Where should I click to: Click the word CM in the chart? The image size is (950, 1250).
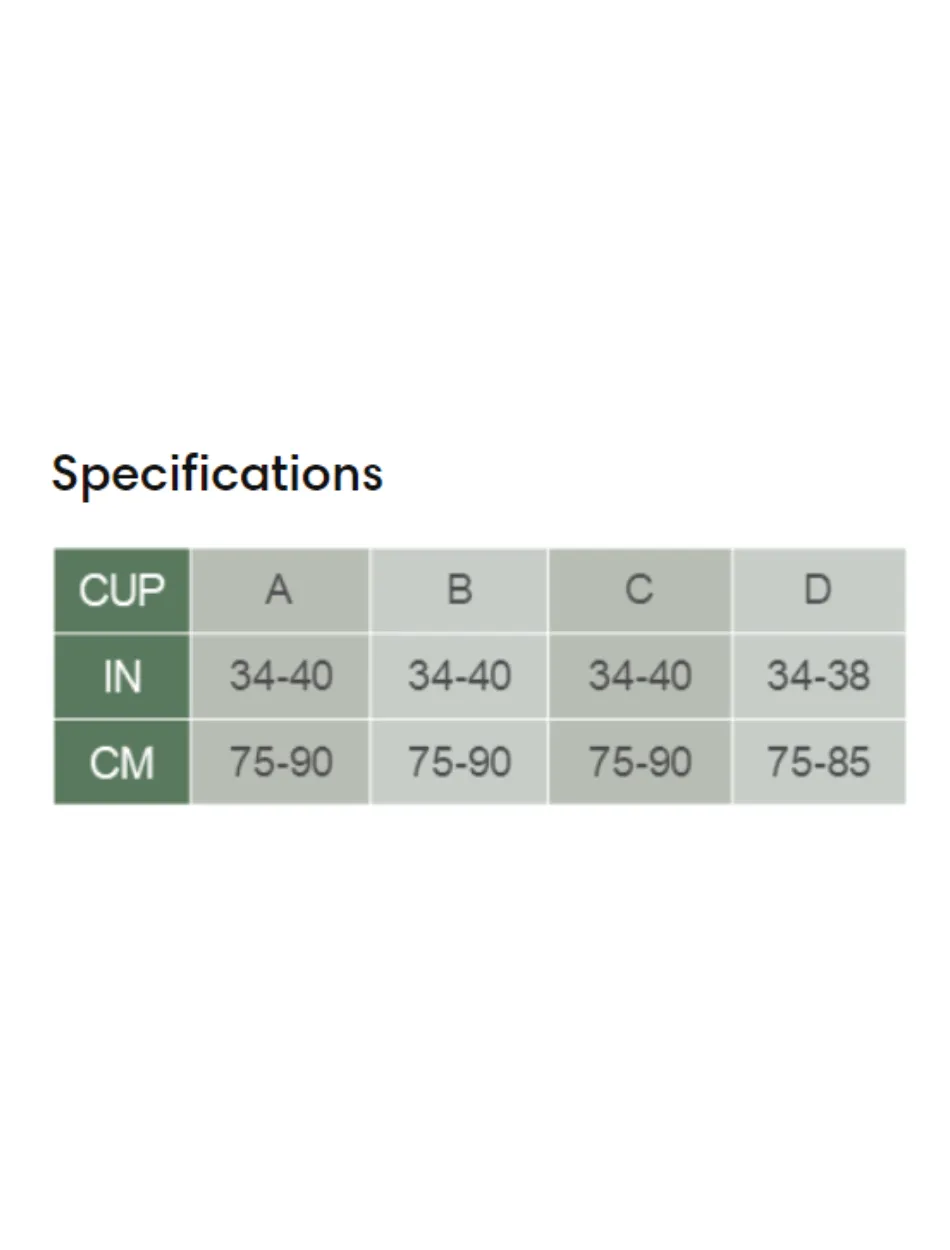tap(122, 763)
